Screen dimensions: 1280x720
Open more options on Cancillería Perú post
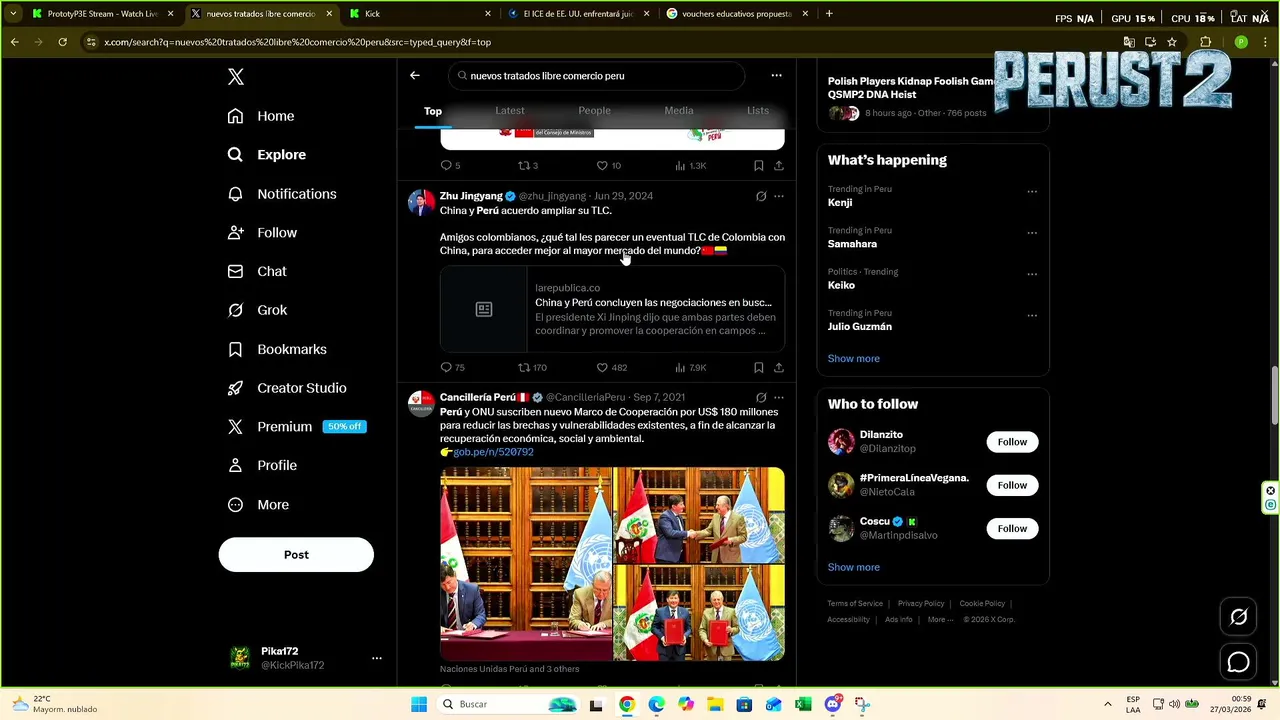(x=779, y=398)
